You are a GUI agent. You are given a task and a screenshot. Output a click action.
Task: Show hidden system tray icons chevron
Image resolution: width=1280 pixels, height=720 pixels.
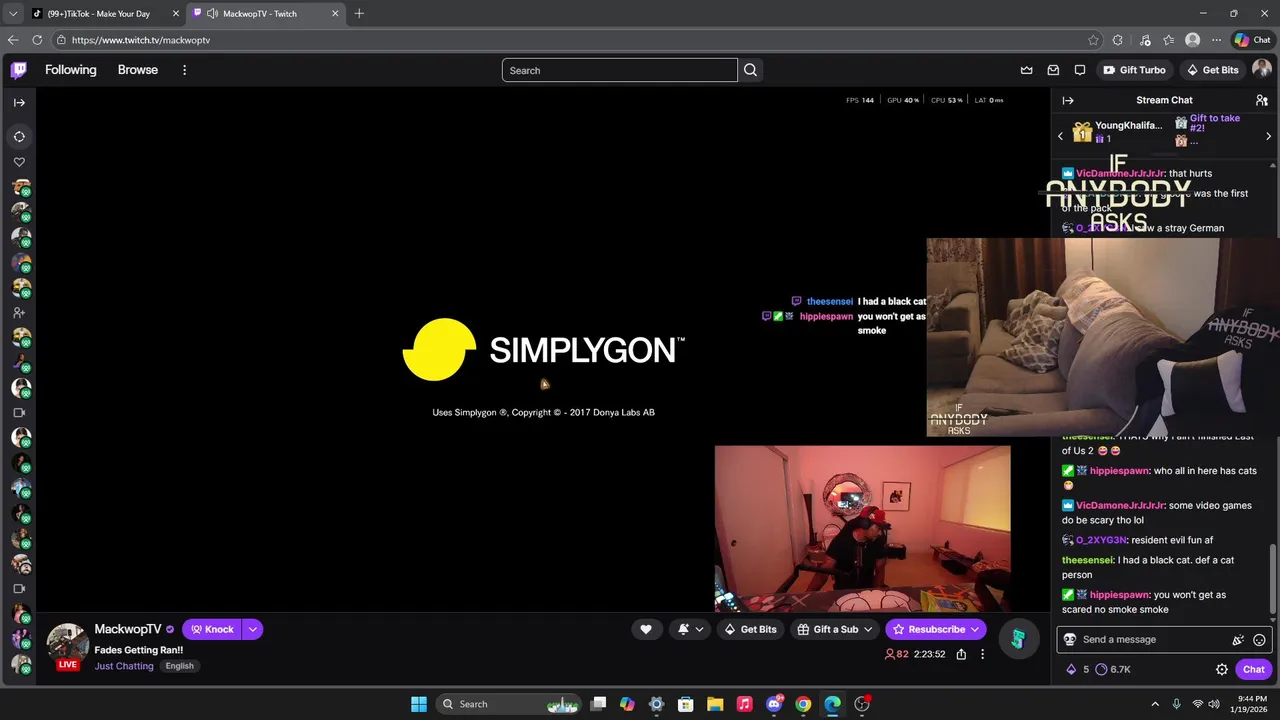coord(1155,704)
